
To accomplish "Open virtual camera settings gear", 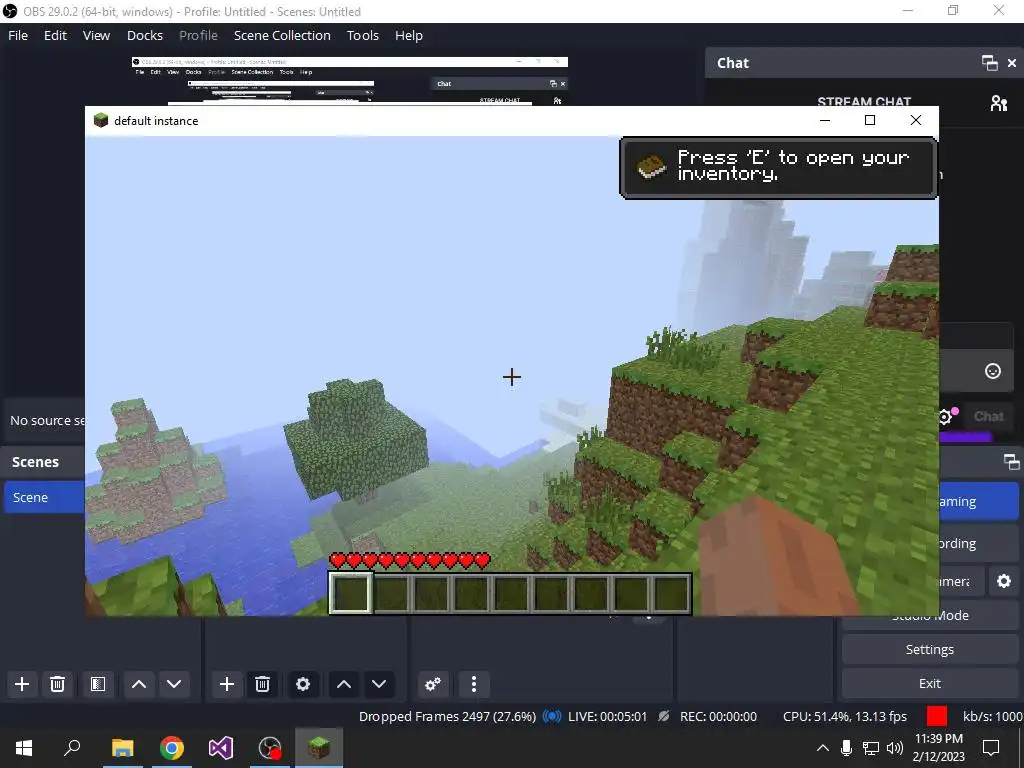I will 1004,581.
